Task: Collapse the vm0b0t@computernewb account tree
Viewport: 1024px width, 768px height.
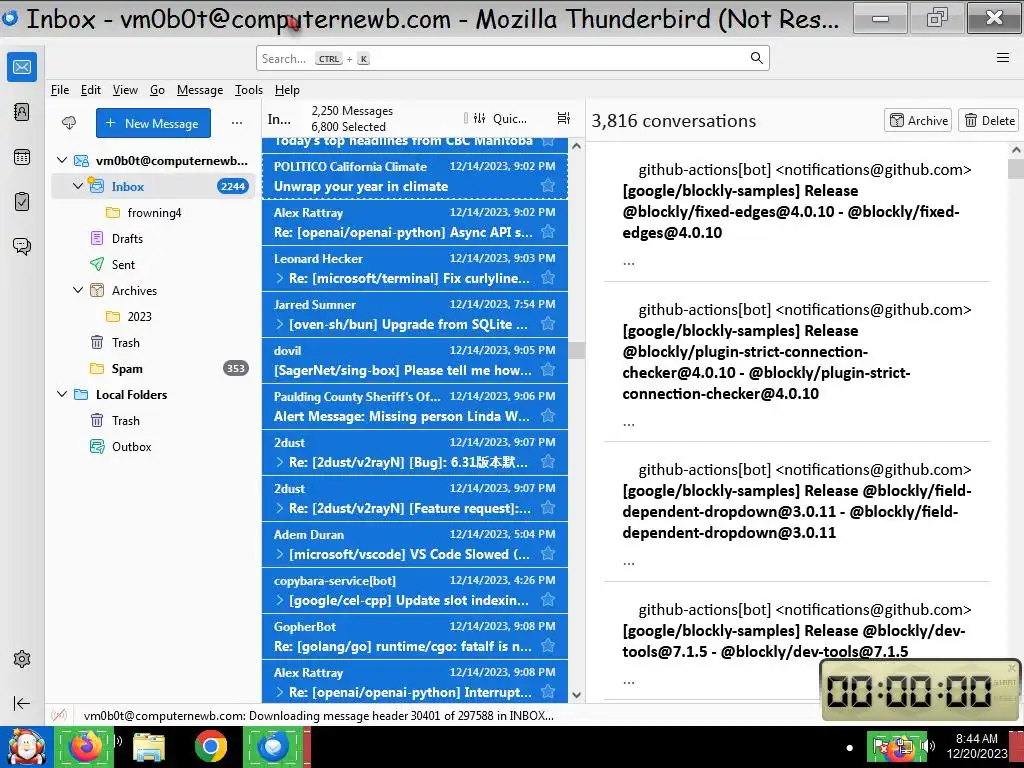Action: 62,160
